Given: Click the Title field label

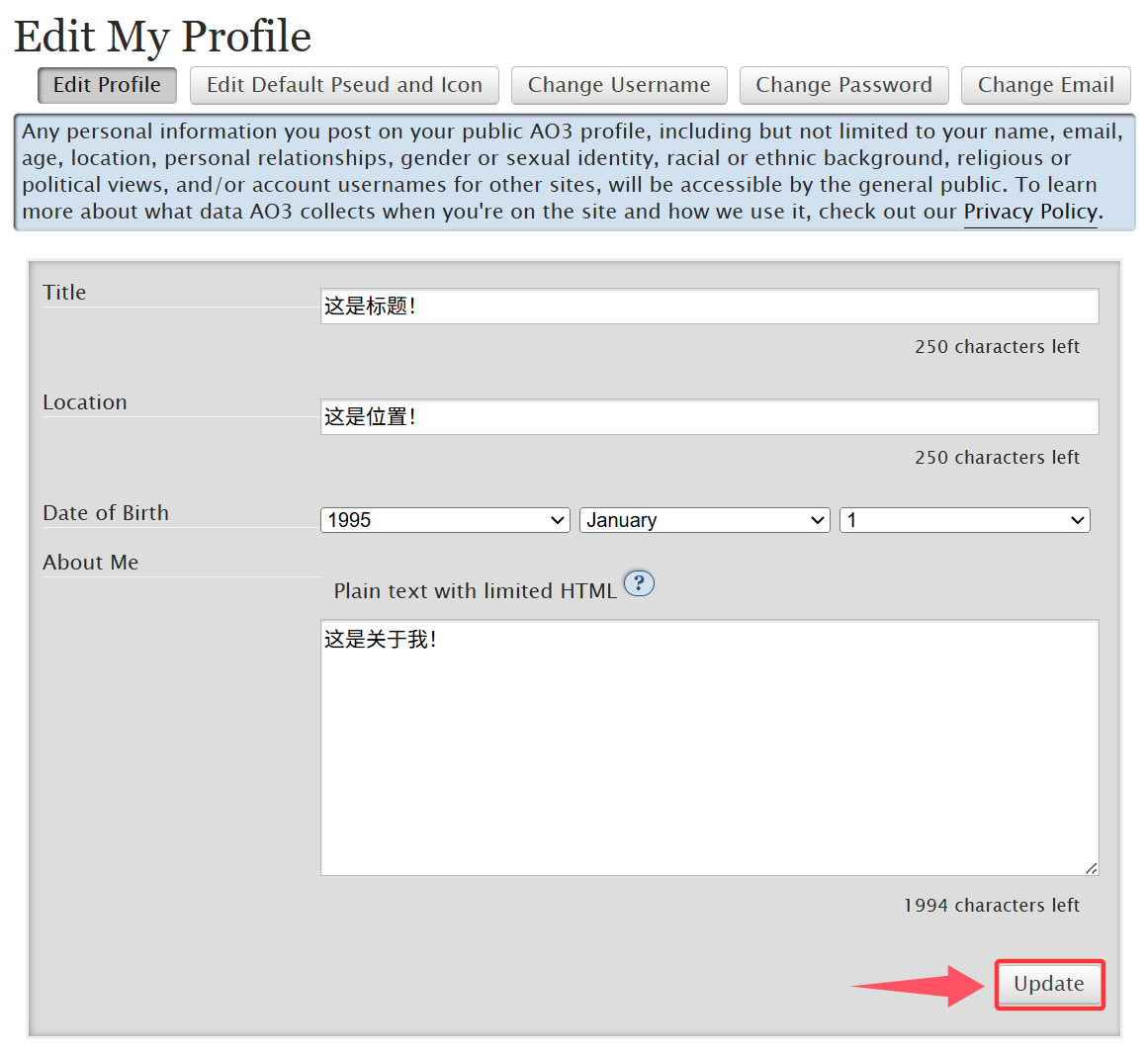Looking at the screenshot, I should pos(64,293).
